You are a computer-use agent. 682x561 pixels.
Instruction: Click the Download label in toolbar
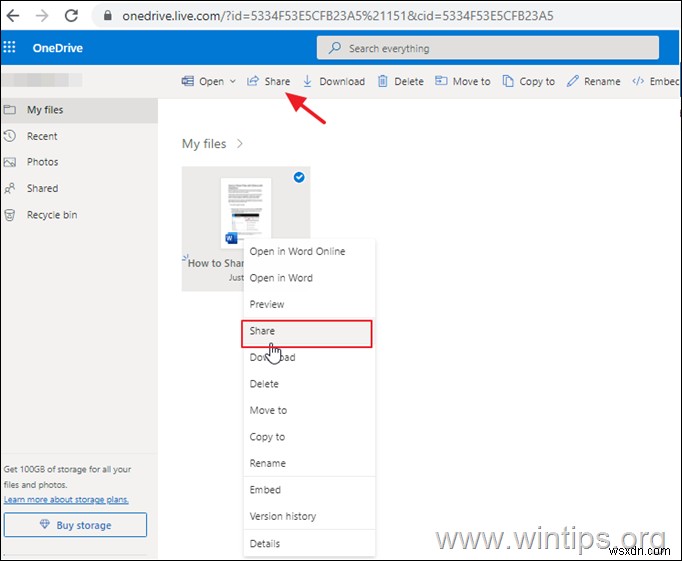coord(342,81)
